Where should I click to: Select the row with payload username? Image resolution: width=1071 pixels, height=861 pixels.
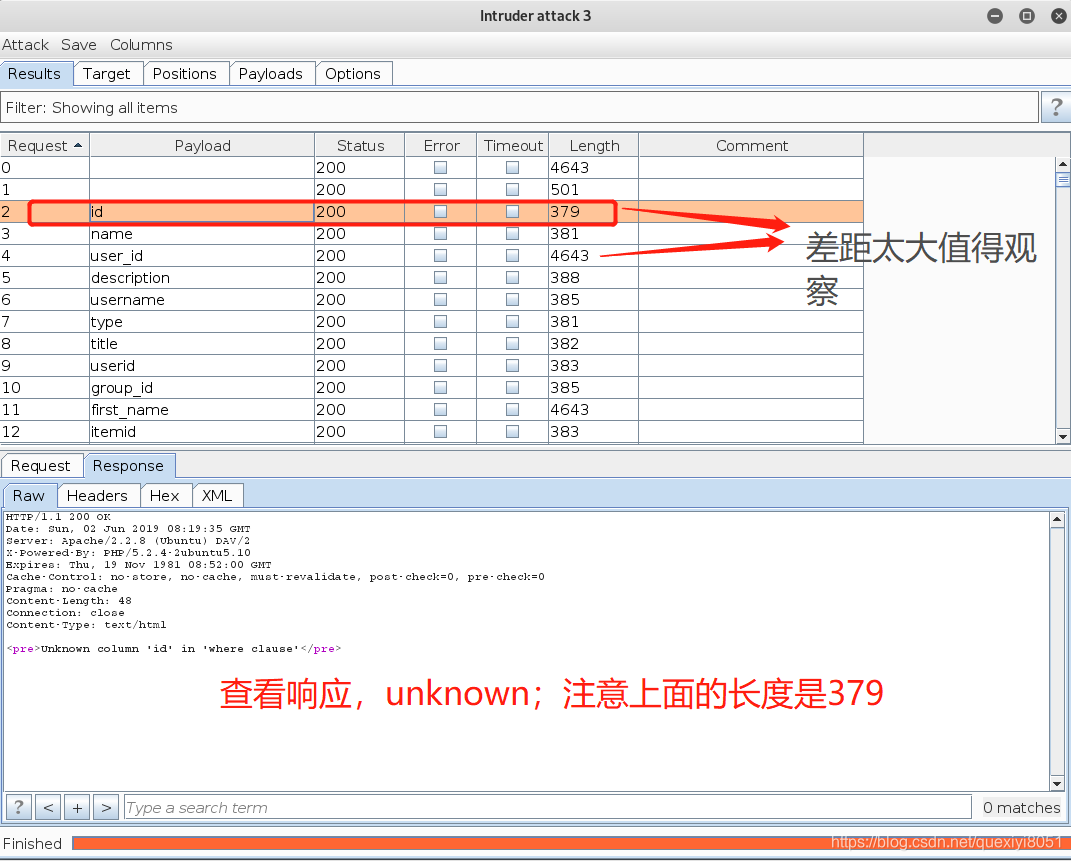tap(432, 300)
